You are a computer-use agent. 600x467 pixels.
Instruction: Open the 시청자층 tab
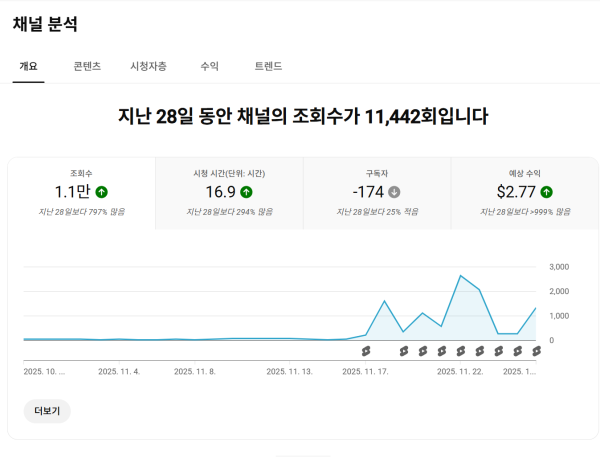[148, 67]
